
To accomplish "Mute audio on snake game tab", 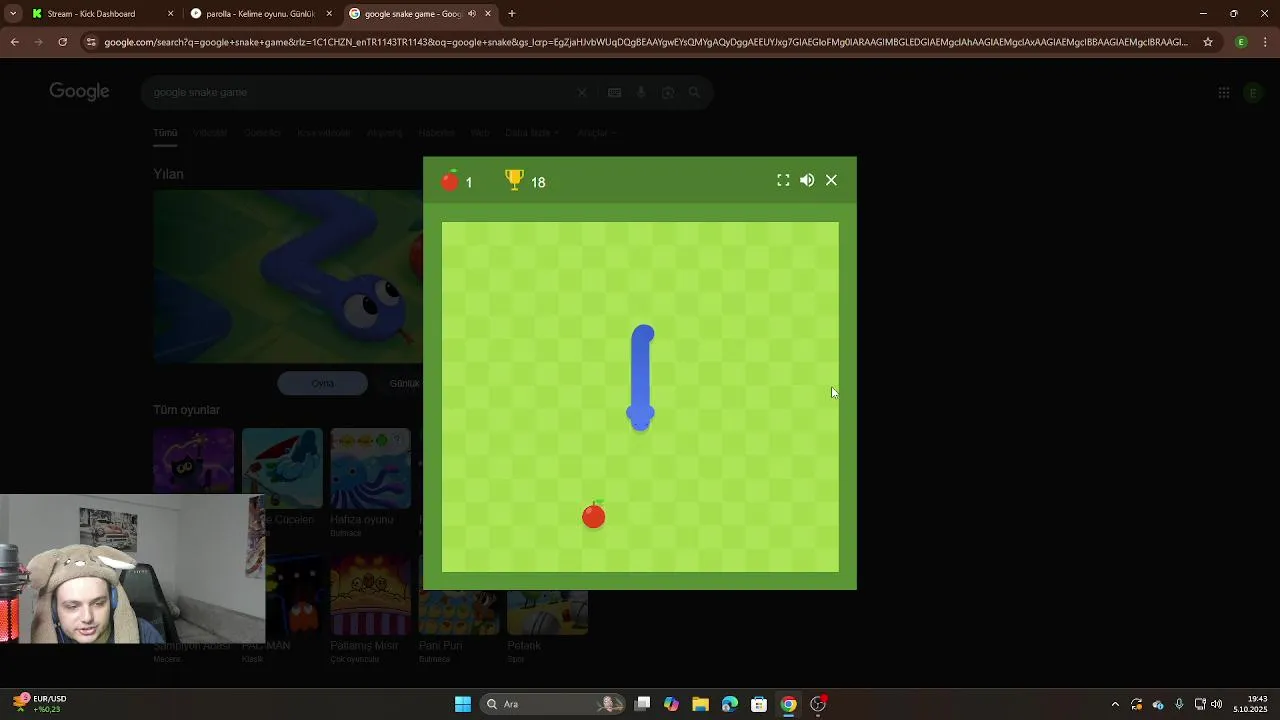I will tap(472, 14).
